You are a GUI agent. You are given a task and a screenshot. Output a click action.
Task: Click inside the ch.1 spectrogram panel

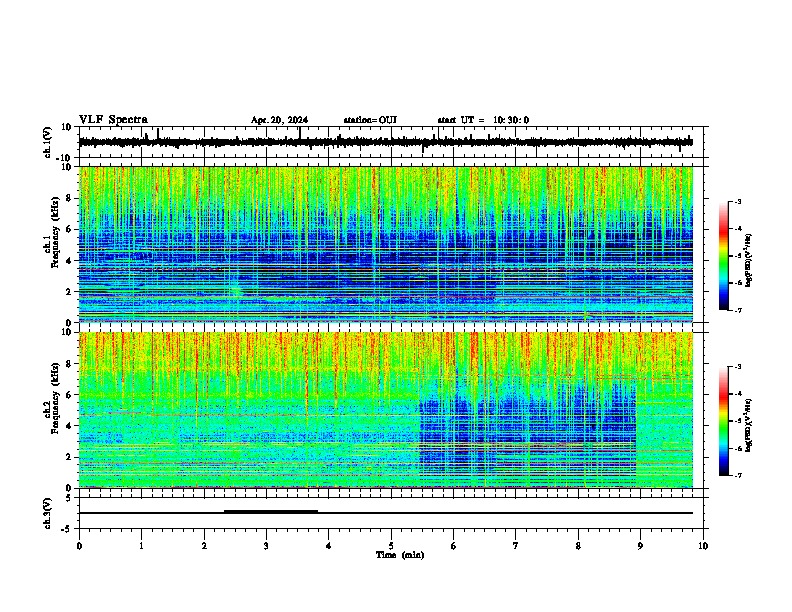tap(386, 244)
